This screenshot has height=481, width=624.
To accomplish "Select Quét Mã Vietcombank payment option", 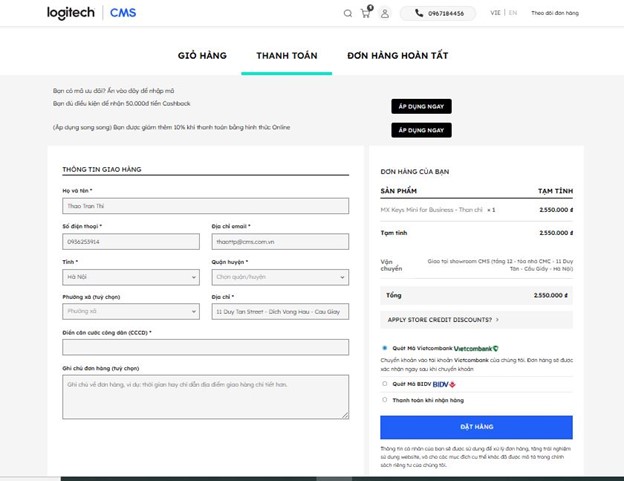I will pyautogui.click(x=386, y=348).
